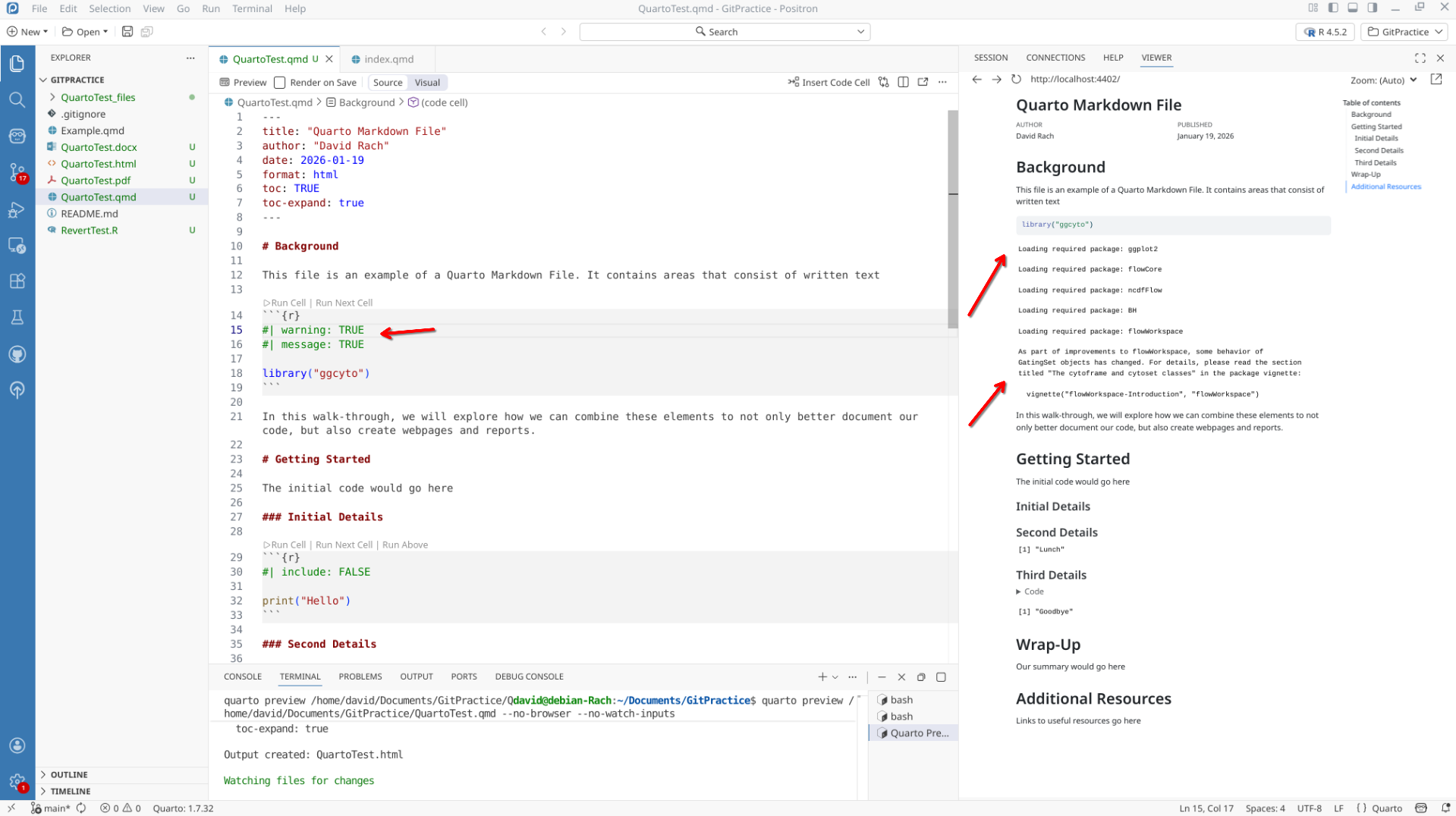Click the top search input field

(724, 32)
